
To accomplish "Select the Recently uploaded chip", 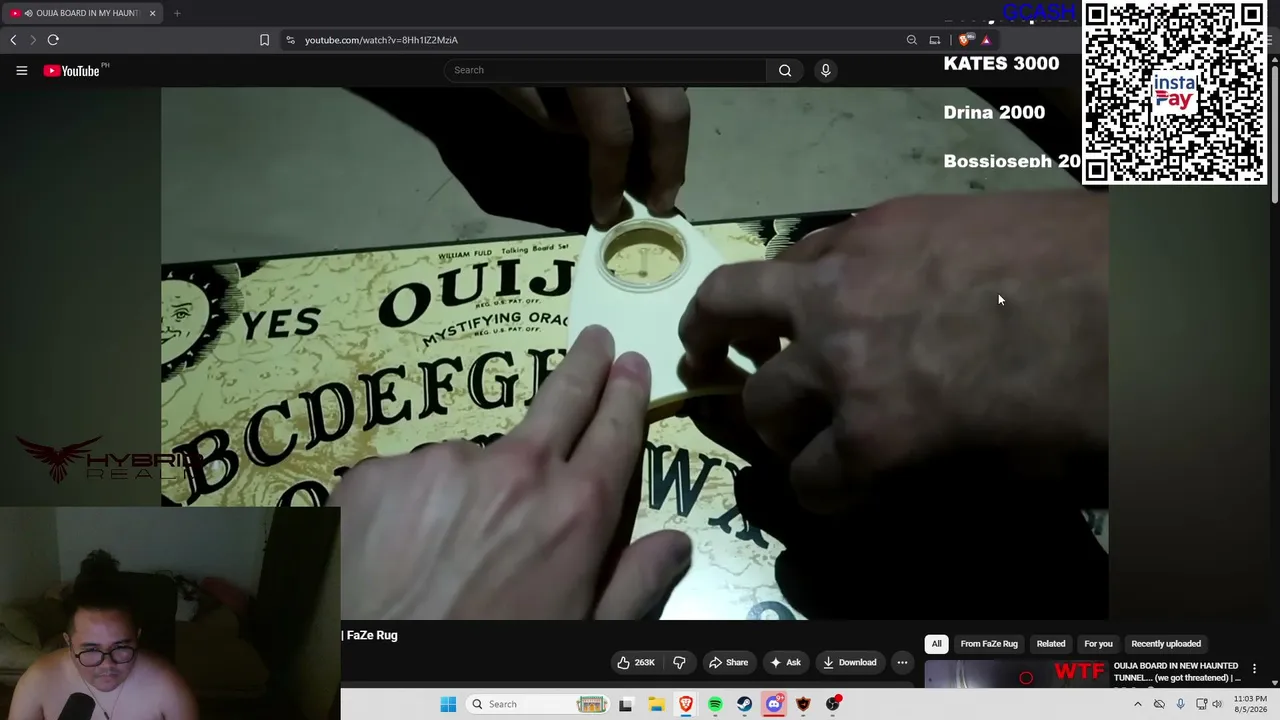I will 1166,644.
